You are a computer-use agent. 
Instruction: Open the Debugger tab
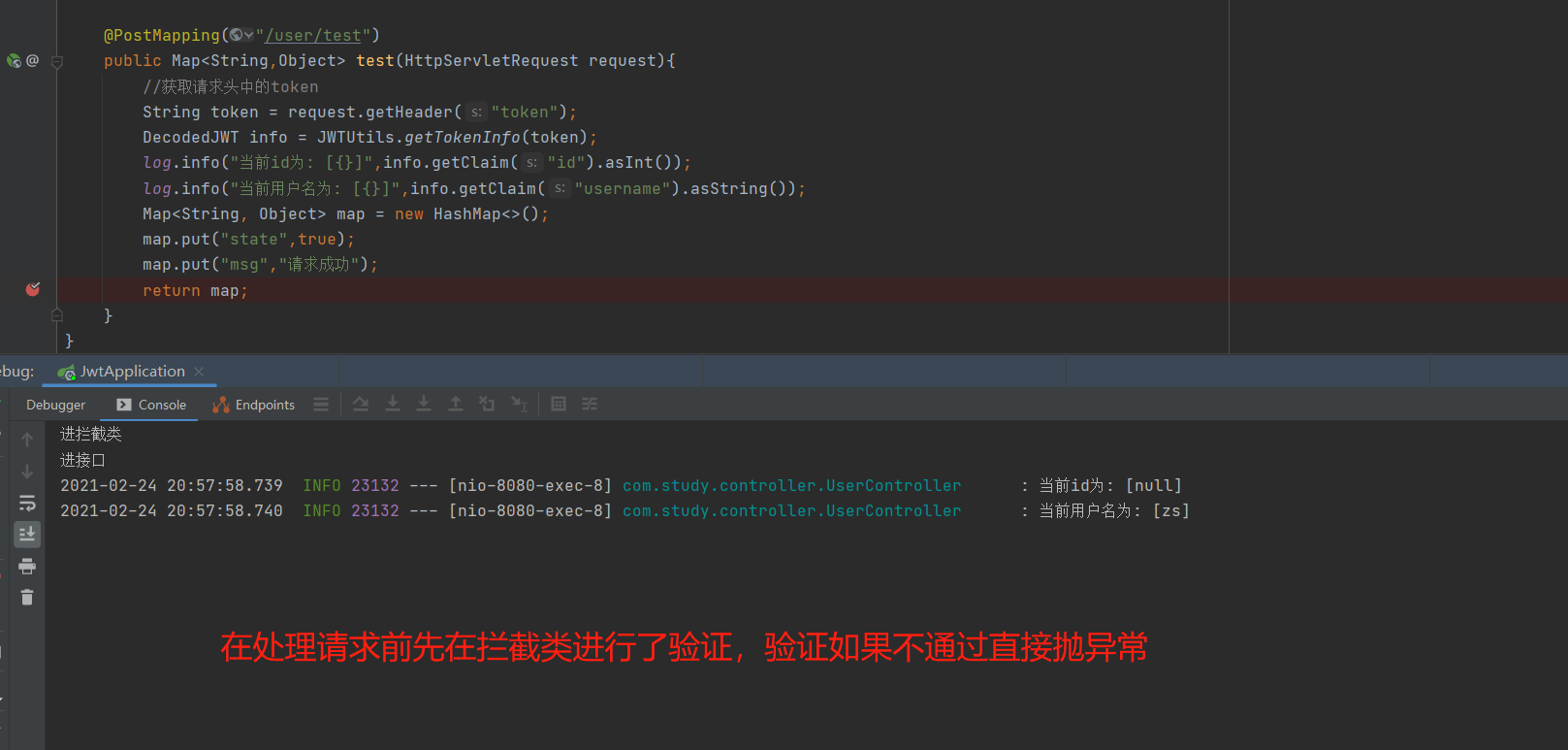click(55, 405)
